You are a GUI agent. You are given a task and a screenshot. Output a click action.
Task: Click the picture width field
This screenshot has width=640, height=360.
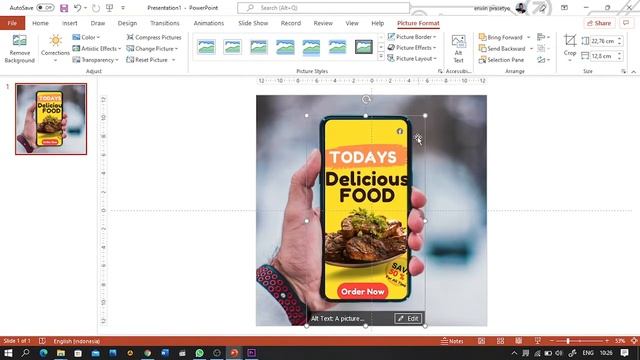[x=603, y=56]
